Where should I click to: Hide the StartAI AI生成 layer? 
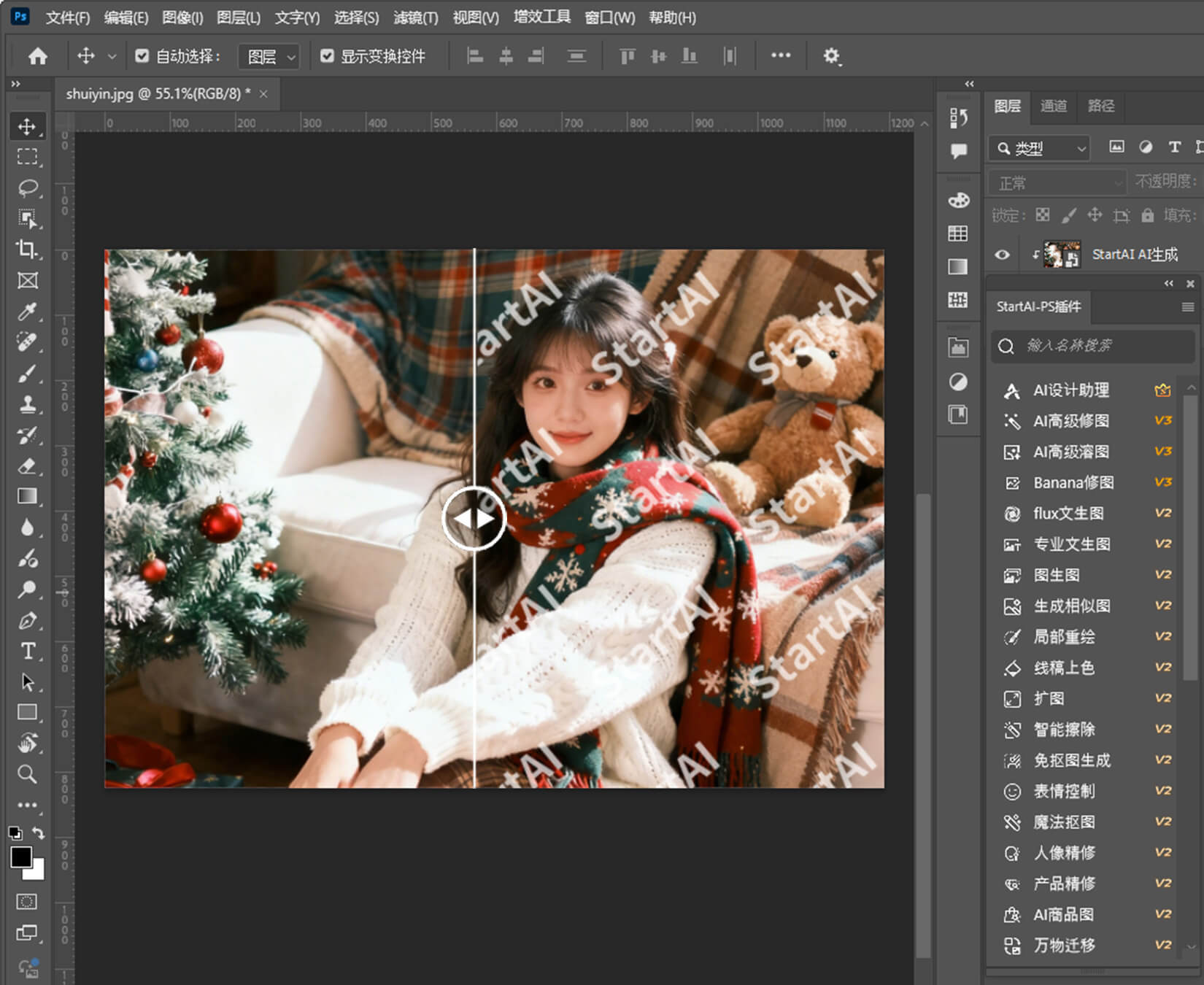point(1003,255)
